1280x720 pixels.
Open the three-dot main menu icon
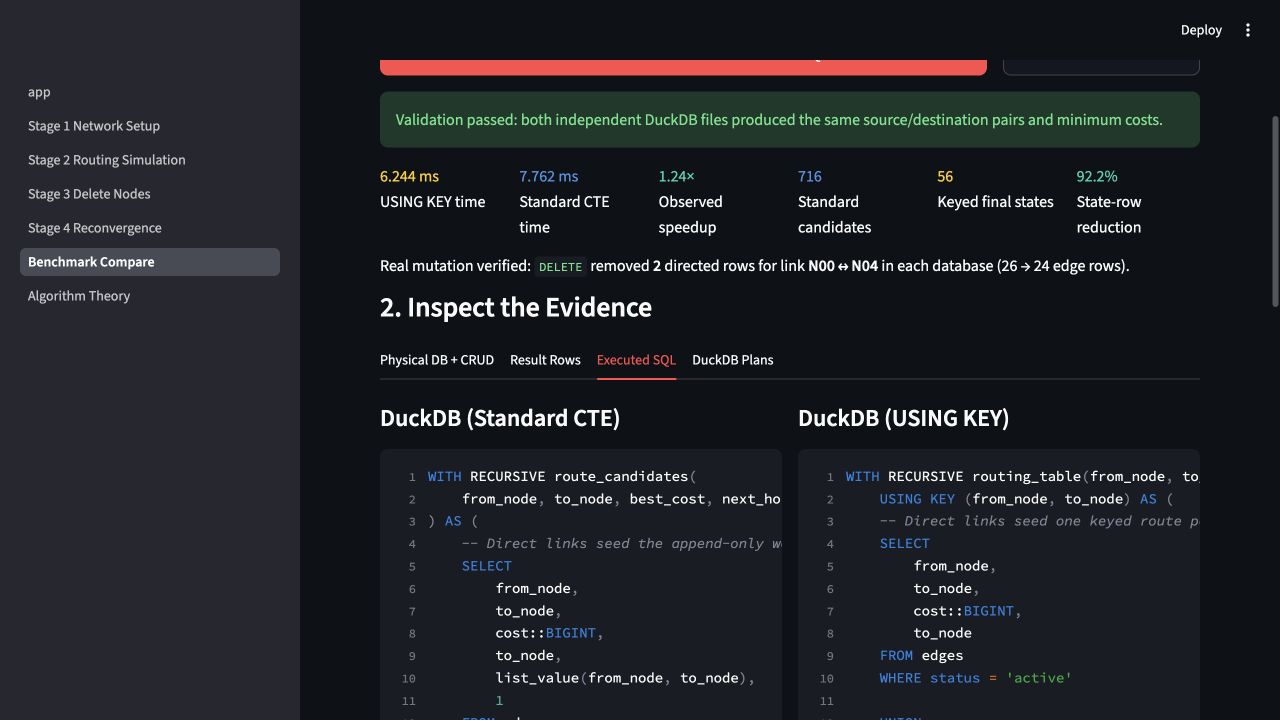click(x=1248, y=30)
